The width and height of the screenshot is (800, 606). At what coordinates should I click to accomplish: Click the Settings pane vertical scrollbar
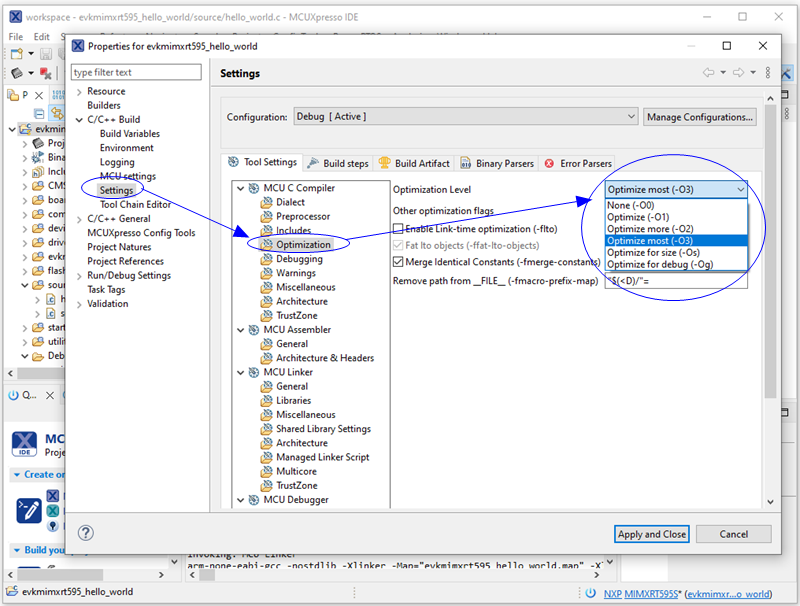click(x=770, y=250)
